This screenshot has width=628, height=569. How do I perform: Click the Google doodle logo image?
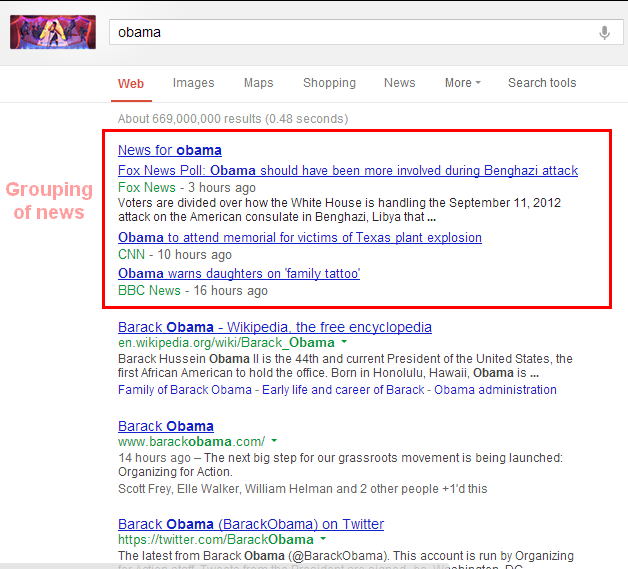[x=53, y=32]
